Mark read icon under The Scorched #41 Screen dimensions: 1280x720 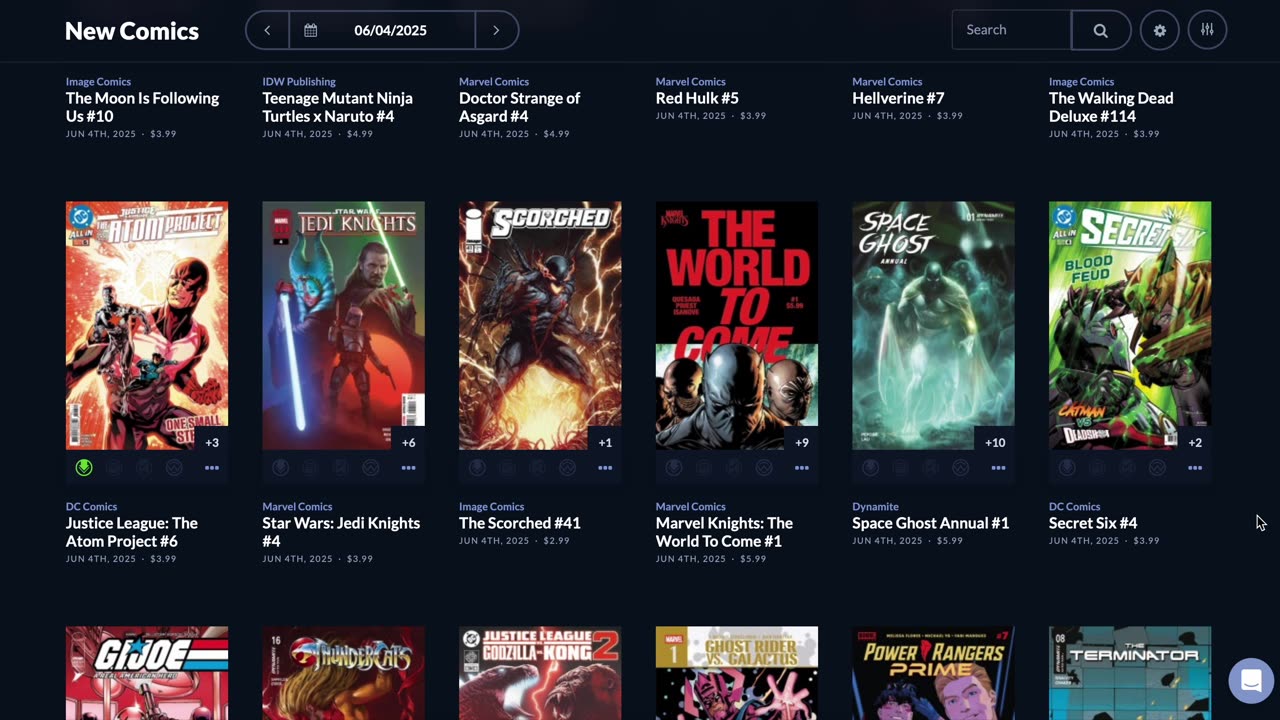pos(537,467)
